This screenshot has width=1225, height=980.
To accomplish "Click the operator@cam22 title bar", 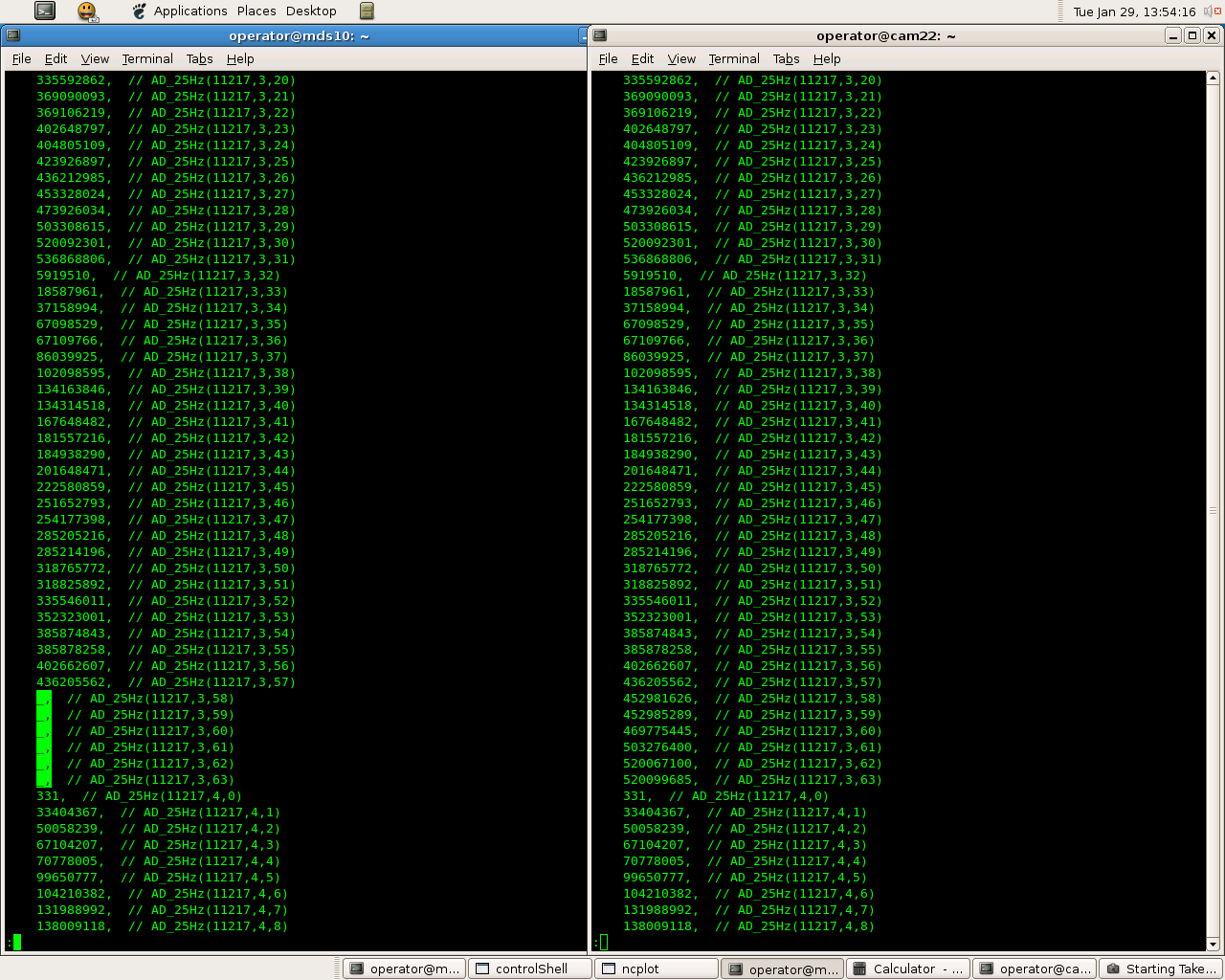I will point(885,35).
